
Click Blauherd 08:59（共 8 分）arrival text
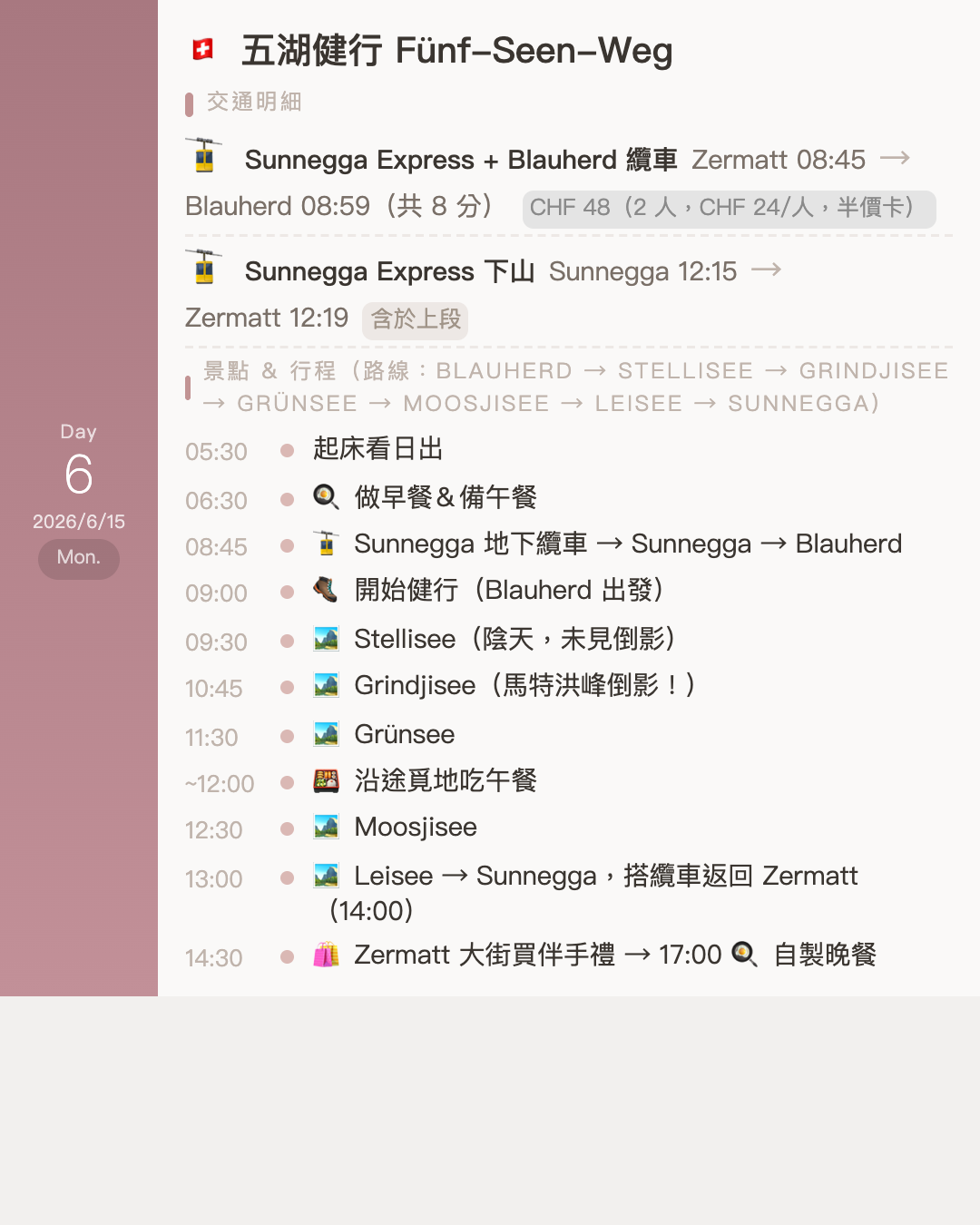(338, 206)
